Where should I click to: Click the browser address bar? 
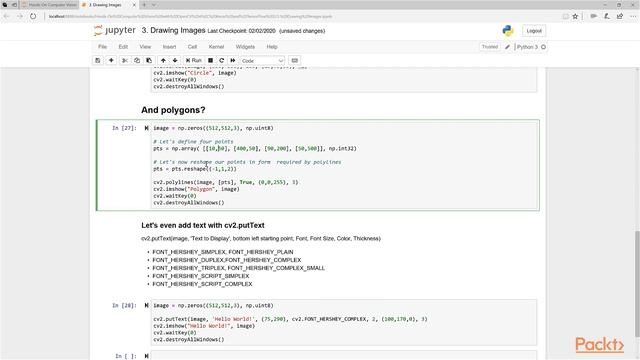[x=302, y=16]
